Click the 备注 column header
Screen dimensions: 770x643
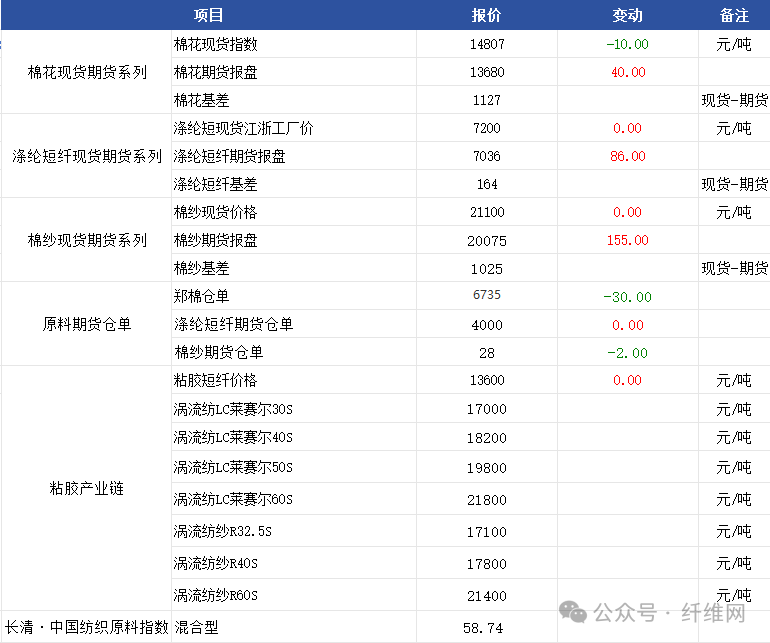coord(734,15)
